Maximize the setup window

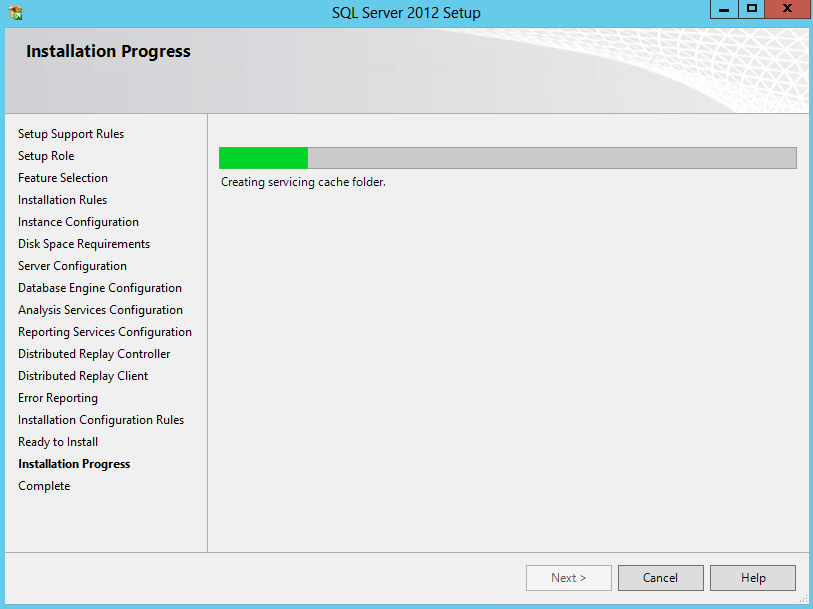tap(752, 9)
